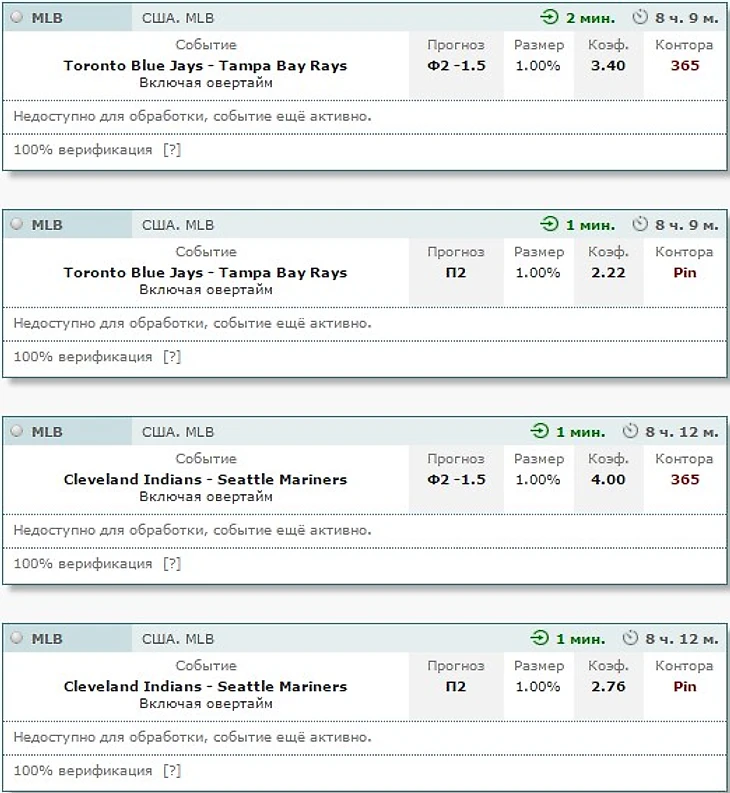Click 'Pin' bookmaker in Toronto 2.22 card
The height and width of the screenshot is (793, 730).
684,273
